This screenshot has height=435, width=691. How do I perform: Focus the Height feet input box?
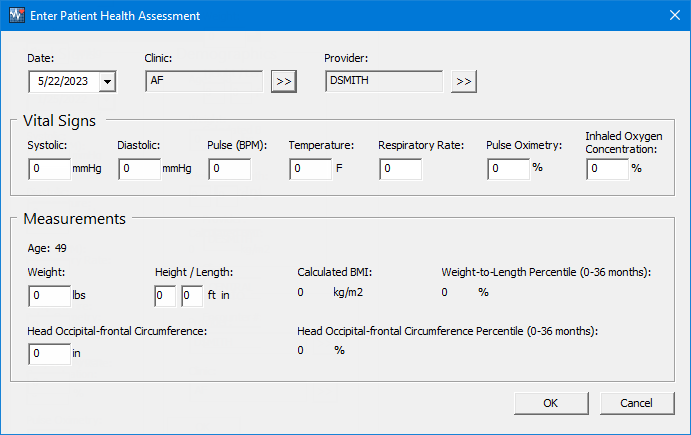tap(165, 296)
